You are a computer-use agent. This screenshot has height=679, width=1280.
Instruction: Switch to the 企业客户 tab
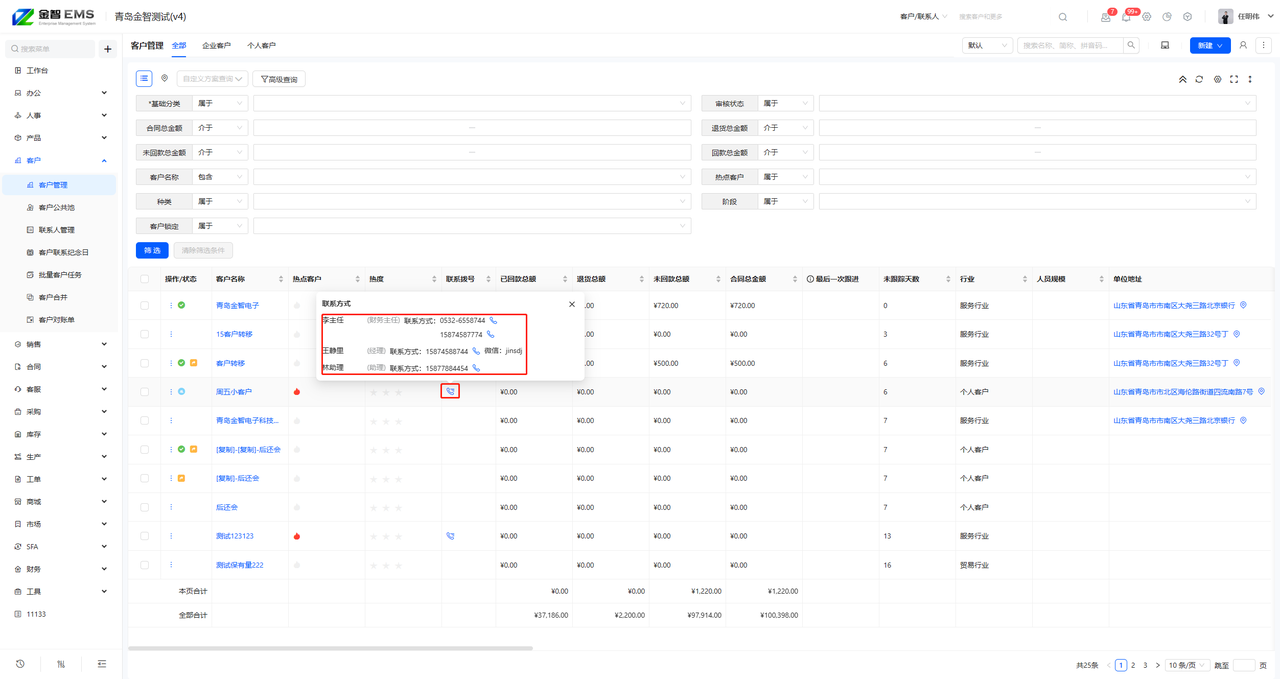[216, 46]
